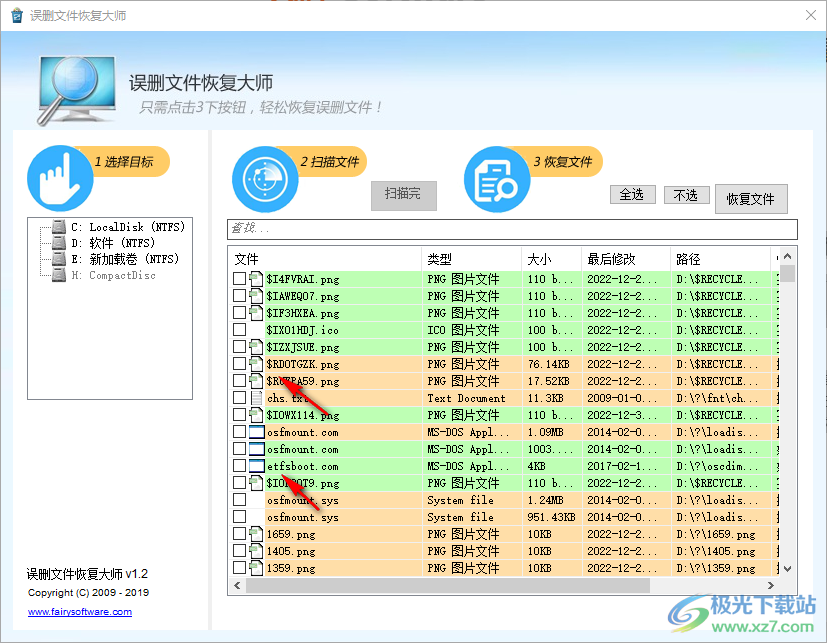Click the 不选 deselect button
Screen dimensions: 827x643
click(686, 195)
